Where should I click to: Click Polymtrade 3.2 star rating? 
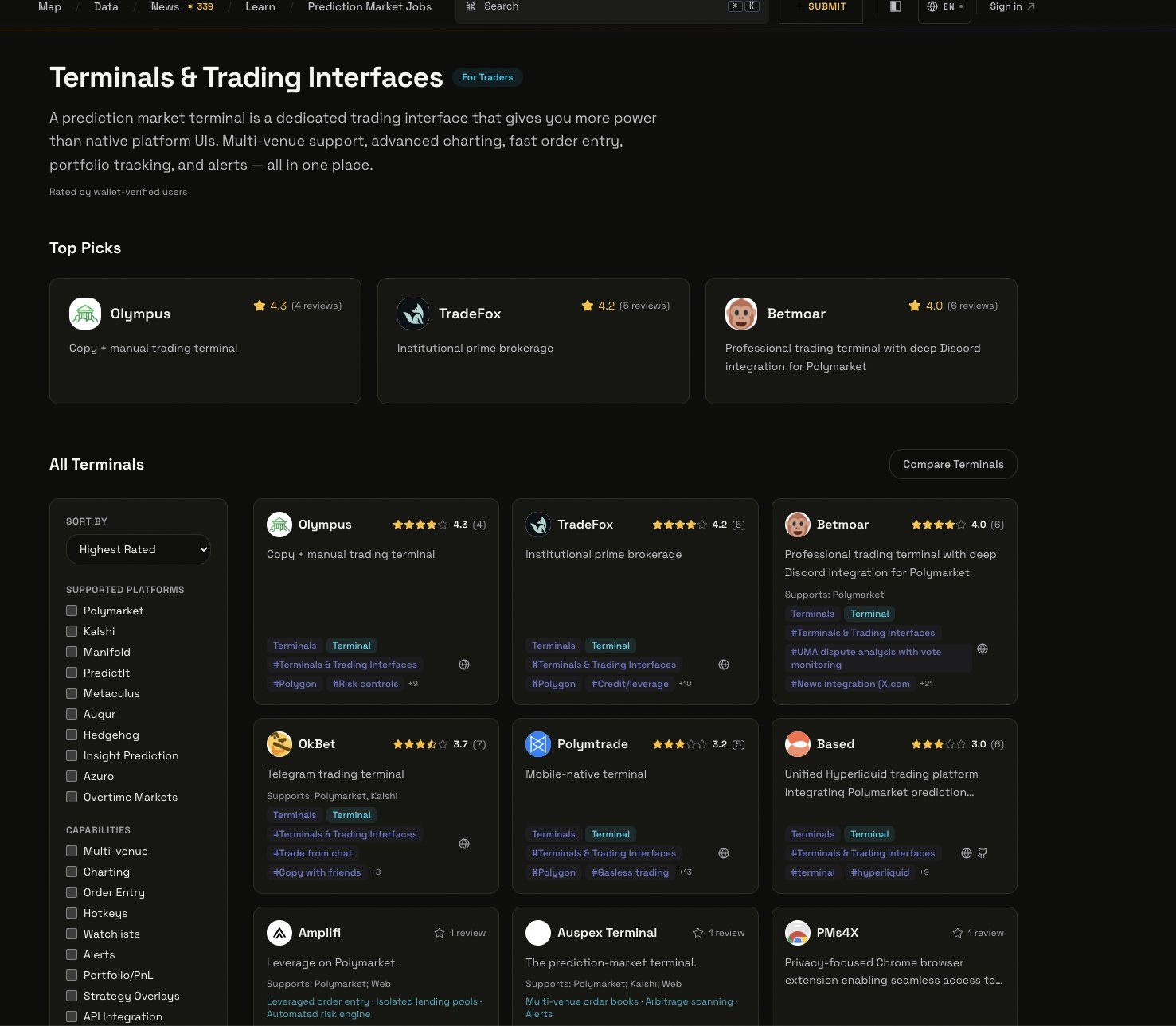698,744
